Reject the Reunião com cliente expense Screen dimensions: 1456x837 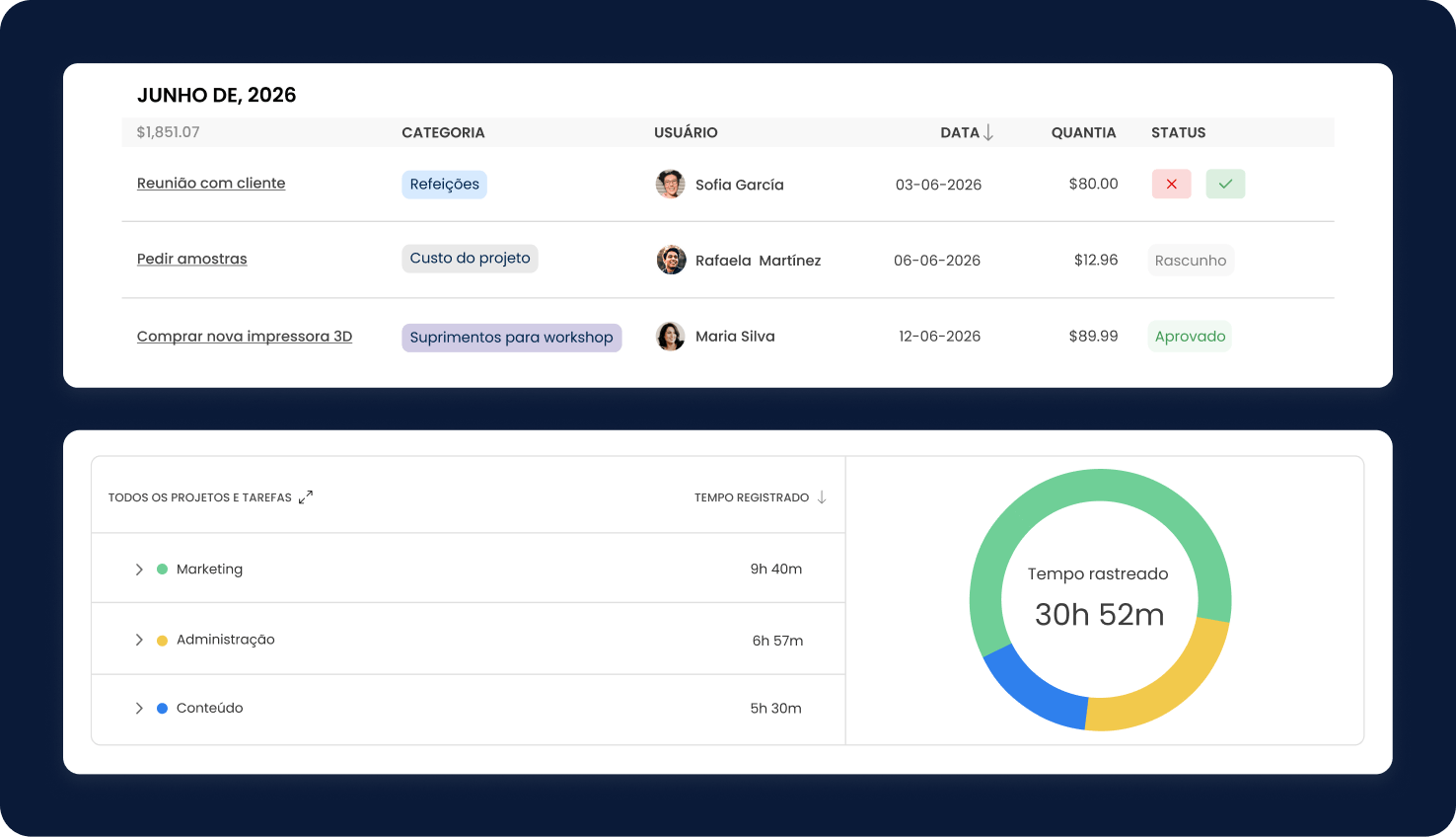(x=1171, y=185)
